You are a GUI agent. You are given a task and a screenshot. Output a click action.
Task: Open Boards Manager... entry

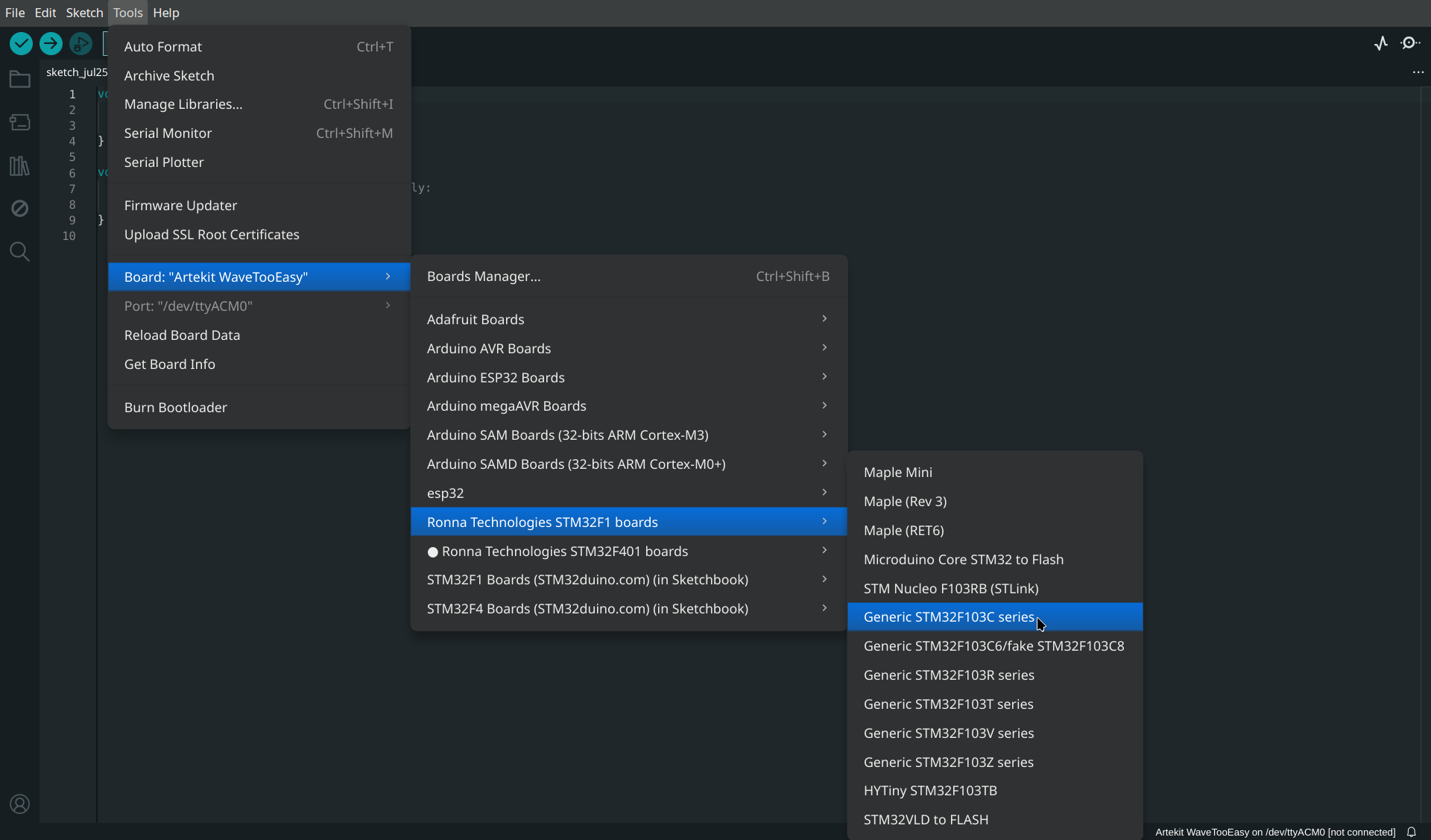pyautogui.click(x=628, y=276)
